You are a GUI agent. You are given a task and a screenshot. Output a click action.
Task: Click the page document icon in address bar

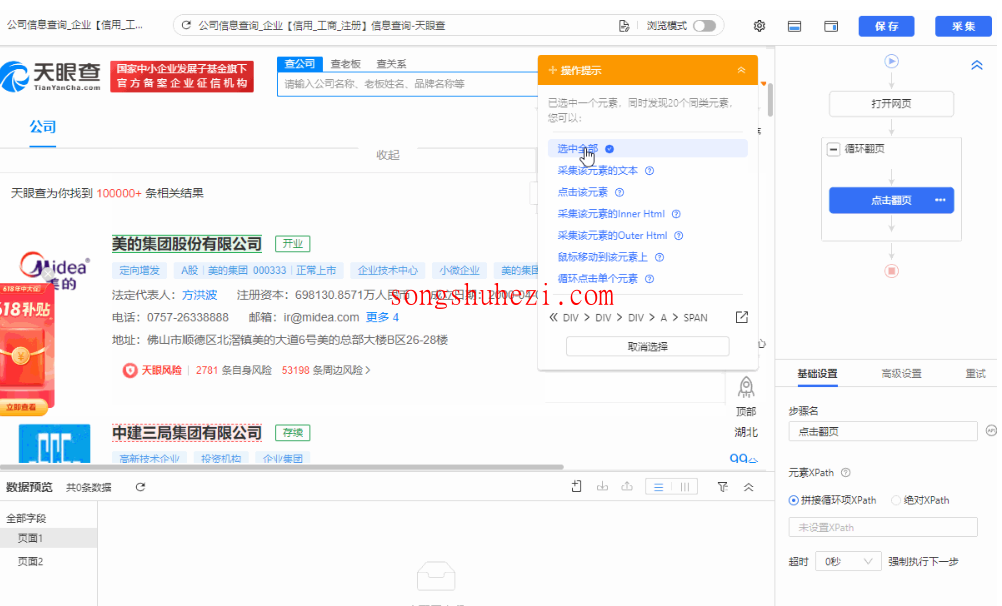[624, 26]
